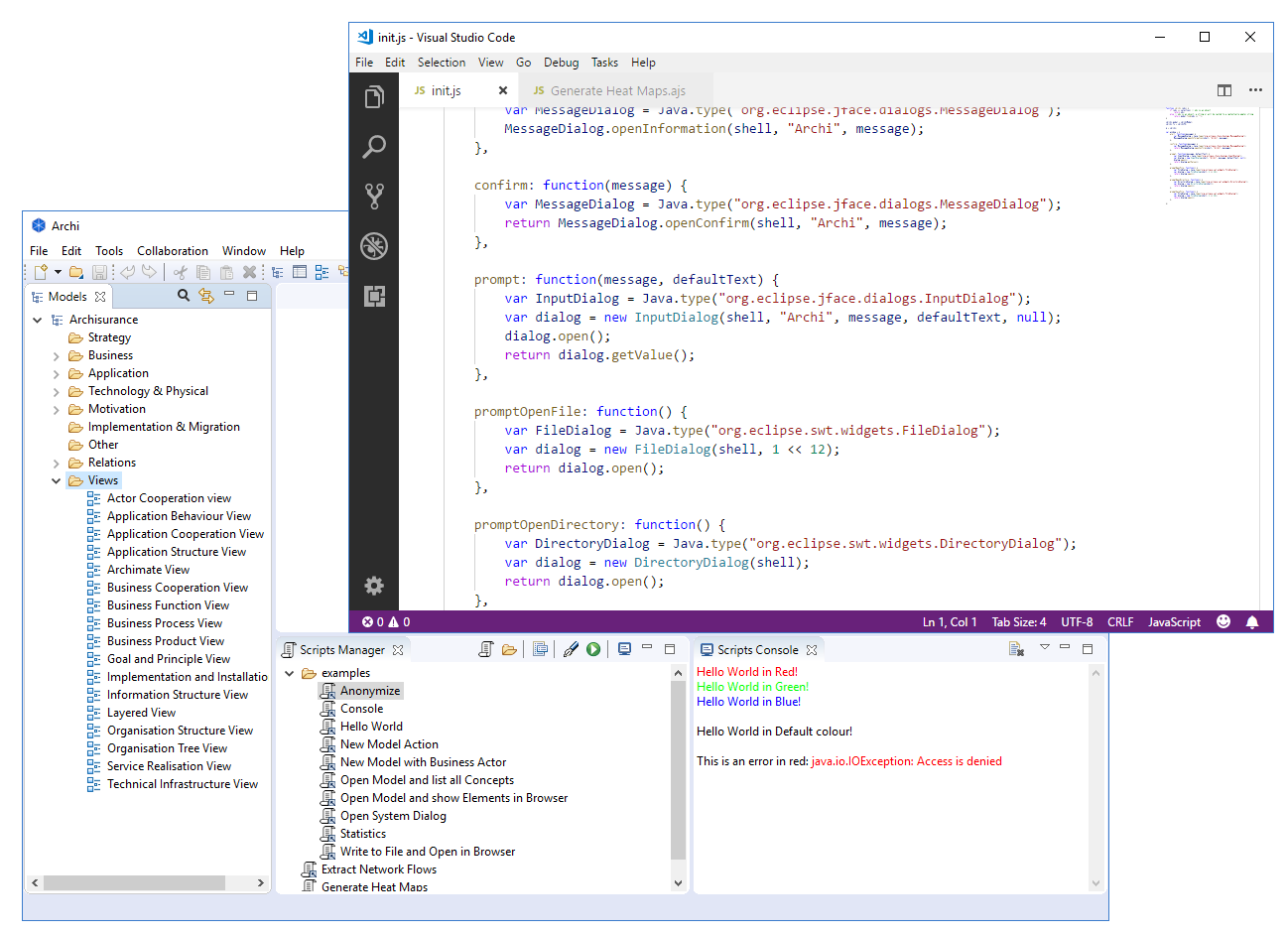
Task: Run the selected script with green play icon
Action: click(x=593, y=649)
